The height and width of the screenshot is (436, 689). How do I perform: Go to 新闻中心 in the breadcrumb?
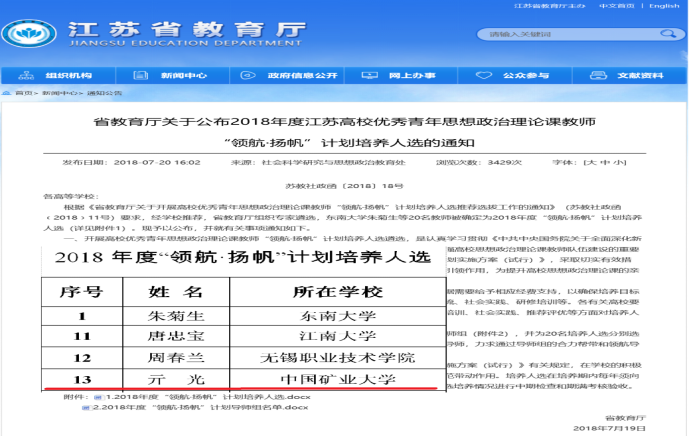pos(59,93)
